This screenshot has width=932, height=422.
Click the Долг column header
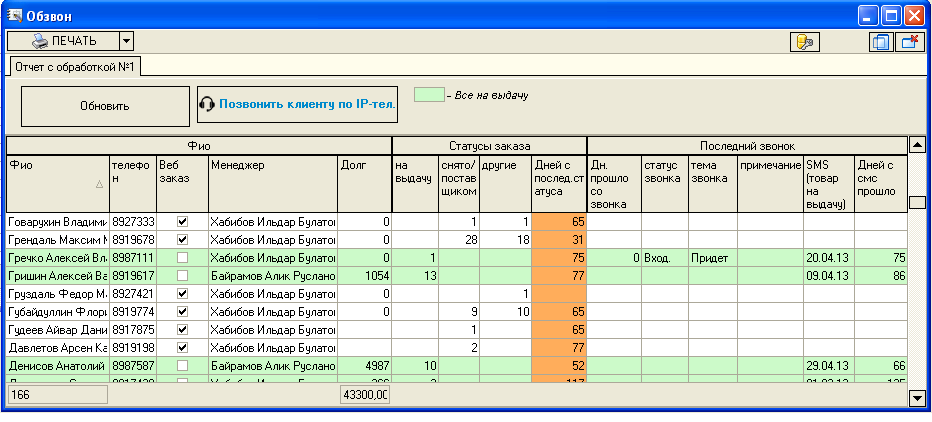click(363, 166)
